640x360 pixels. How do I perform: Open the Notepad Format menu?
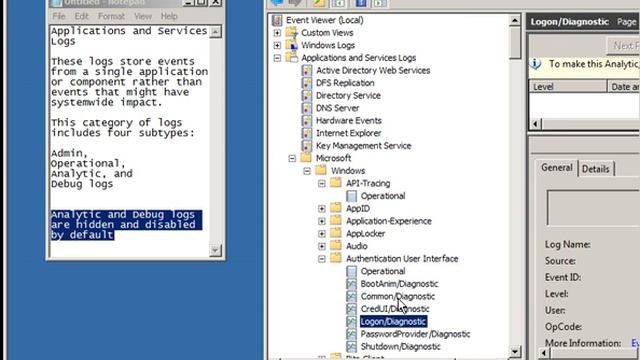[x=111, y=16]
